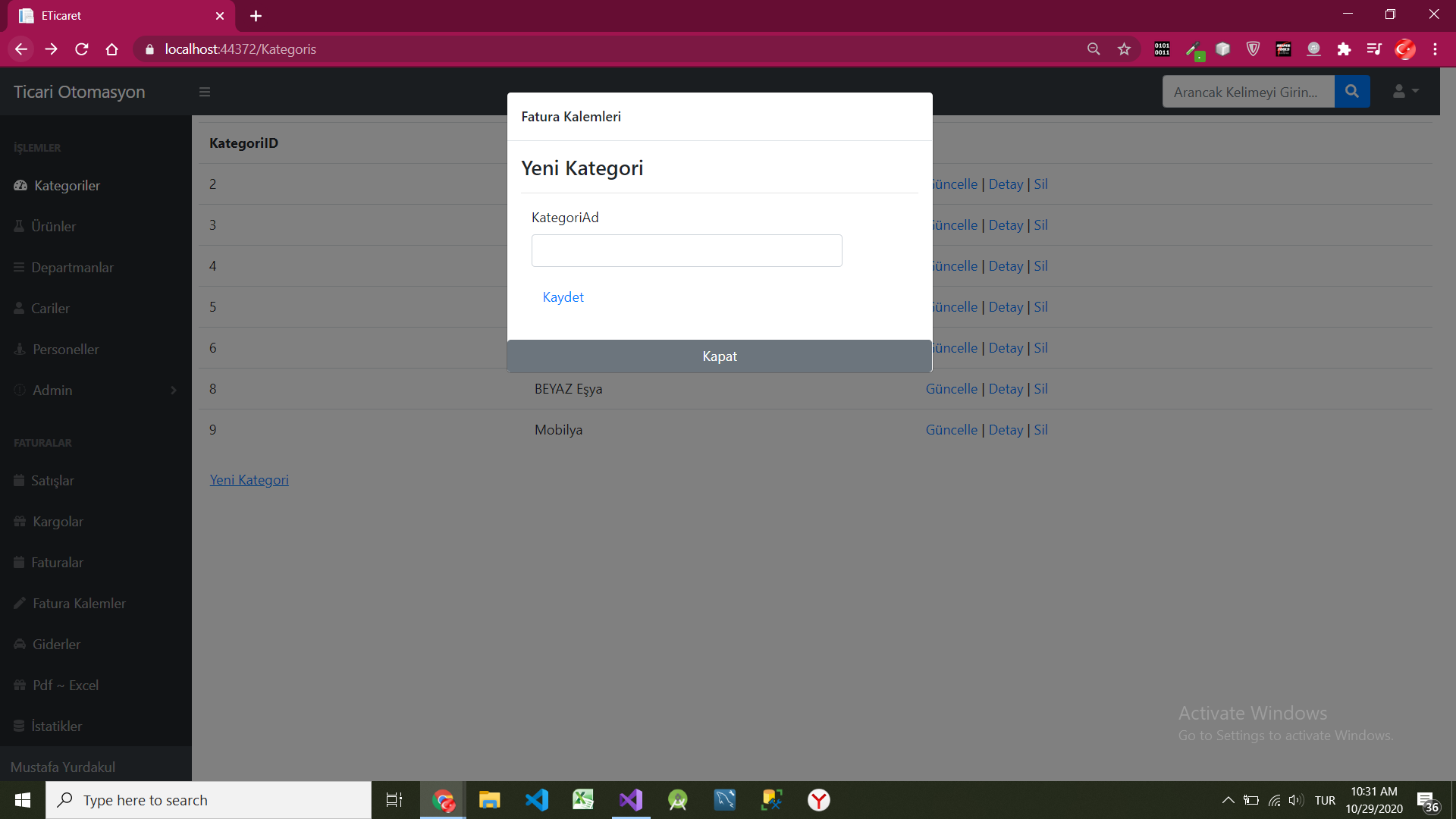Open the Departmanlar section
This screenshot has height=819, width=1456.
click(72, 267)
